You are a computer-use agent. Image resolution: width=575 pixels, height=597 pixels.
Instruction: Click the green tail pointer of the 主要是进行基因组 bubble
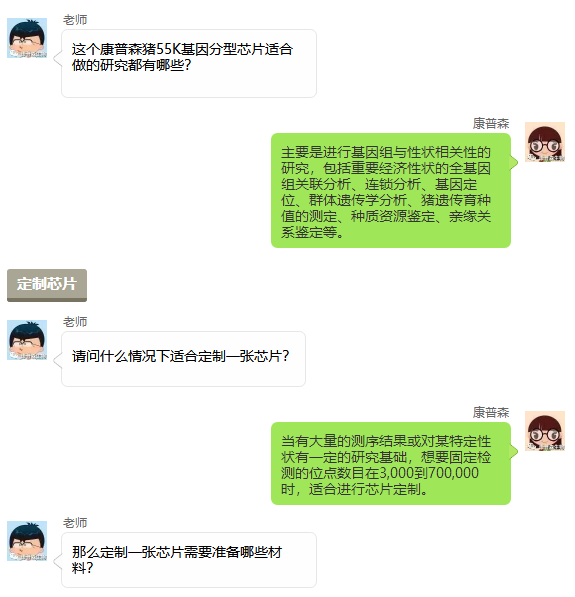click(514, 163)
